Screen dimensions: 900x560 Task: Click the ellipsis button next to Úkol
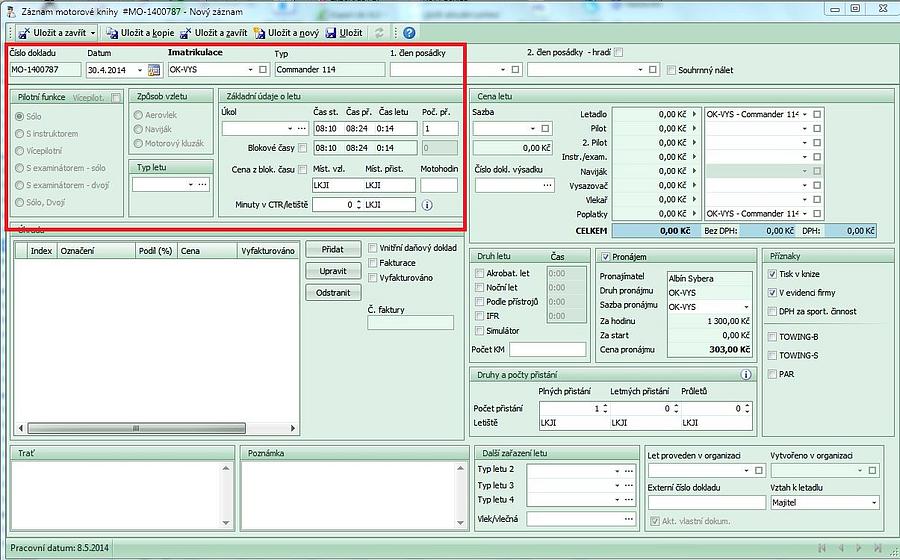coord(302,129)
